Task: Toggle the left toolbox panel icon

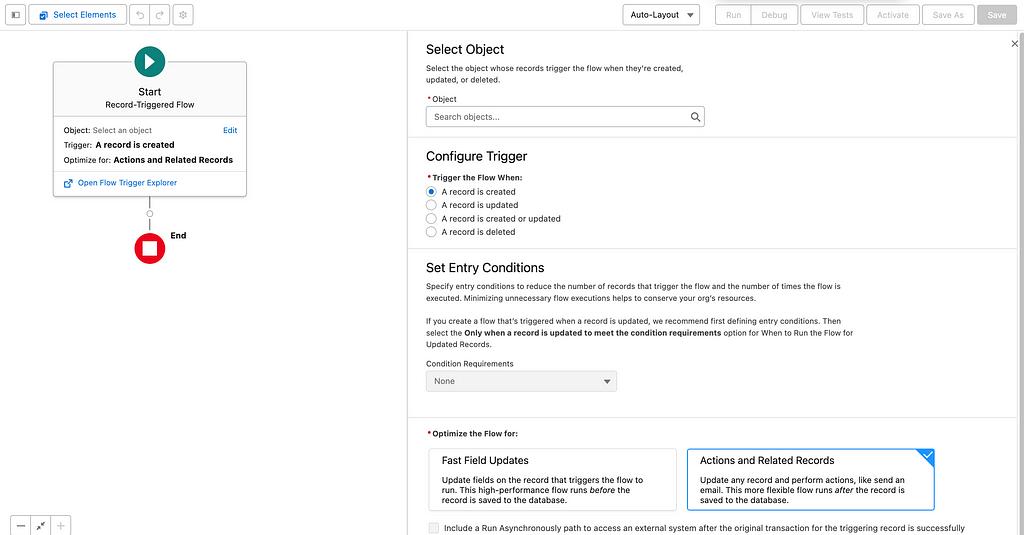Action: (x=16, y=15)
